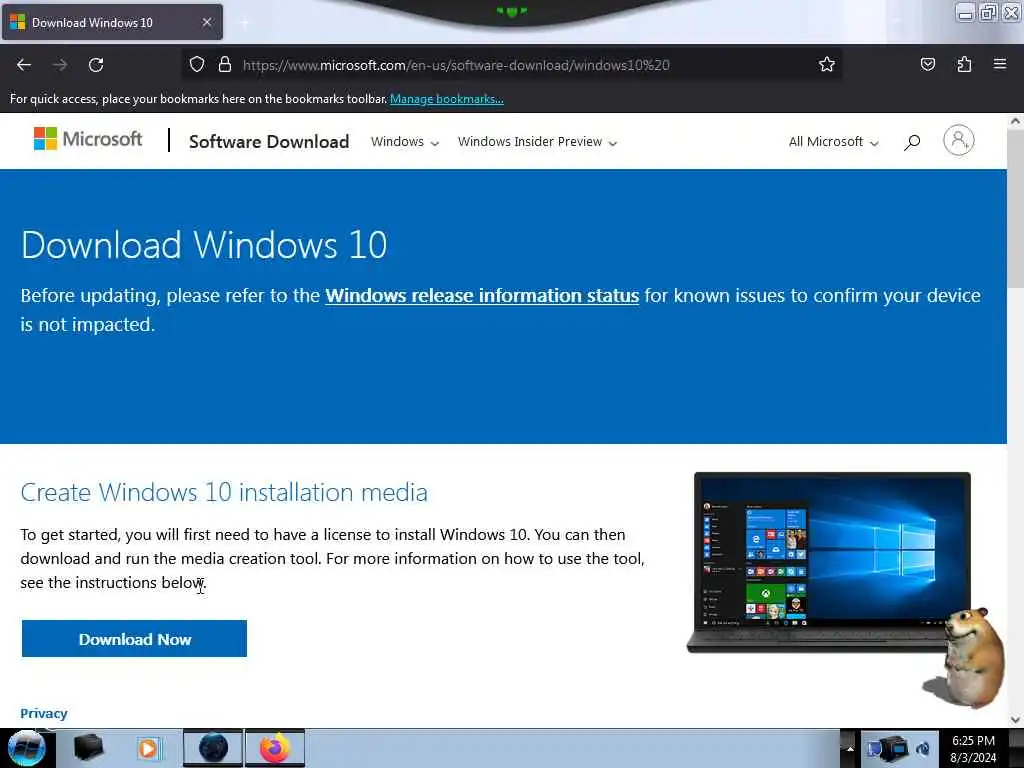Expand the Windows Insider Preview menu
Screen dimensions: 1024x768
537,142
